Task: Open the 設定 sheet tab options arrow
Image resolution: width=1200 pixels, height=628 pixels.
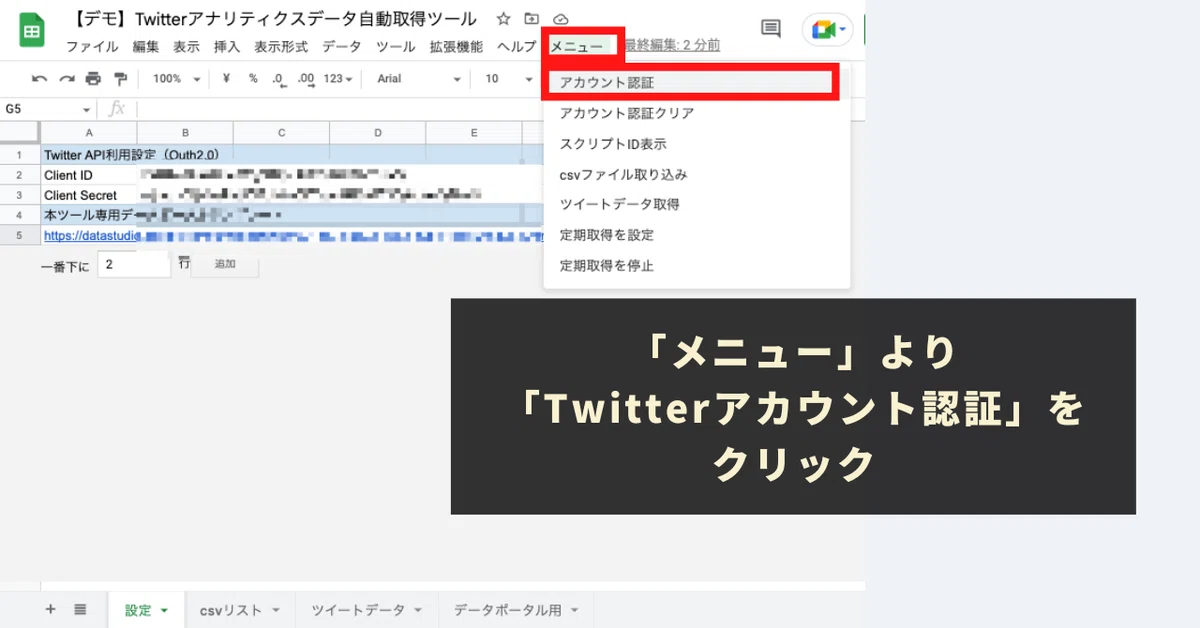Action: 164,610
